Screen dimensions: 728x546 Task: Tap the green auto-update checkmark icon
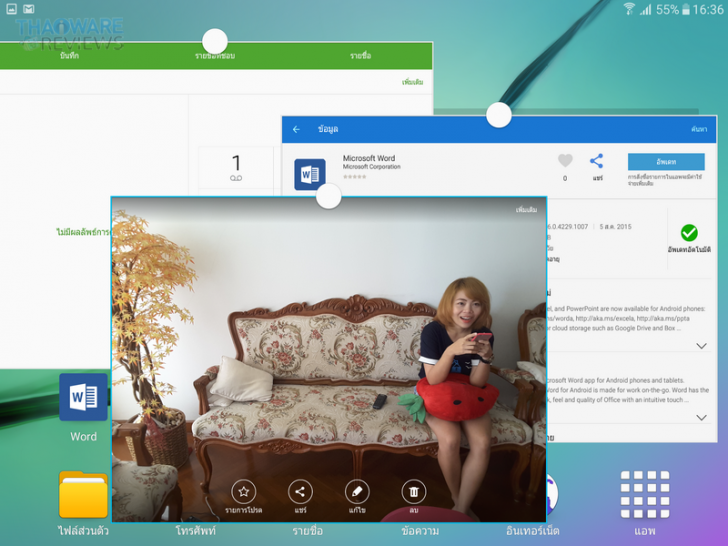[x=689, y=233]
